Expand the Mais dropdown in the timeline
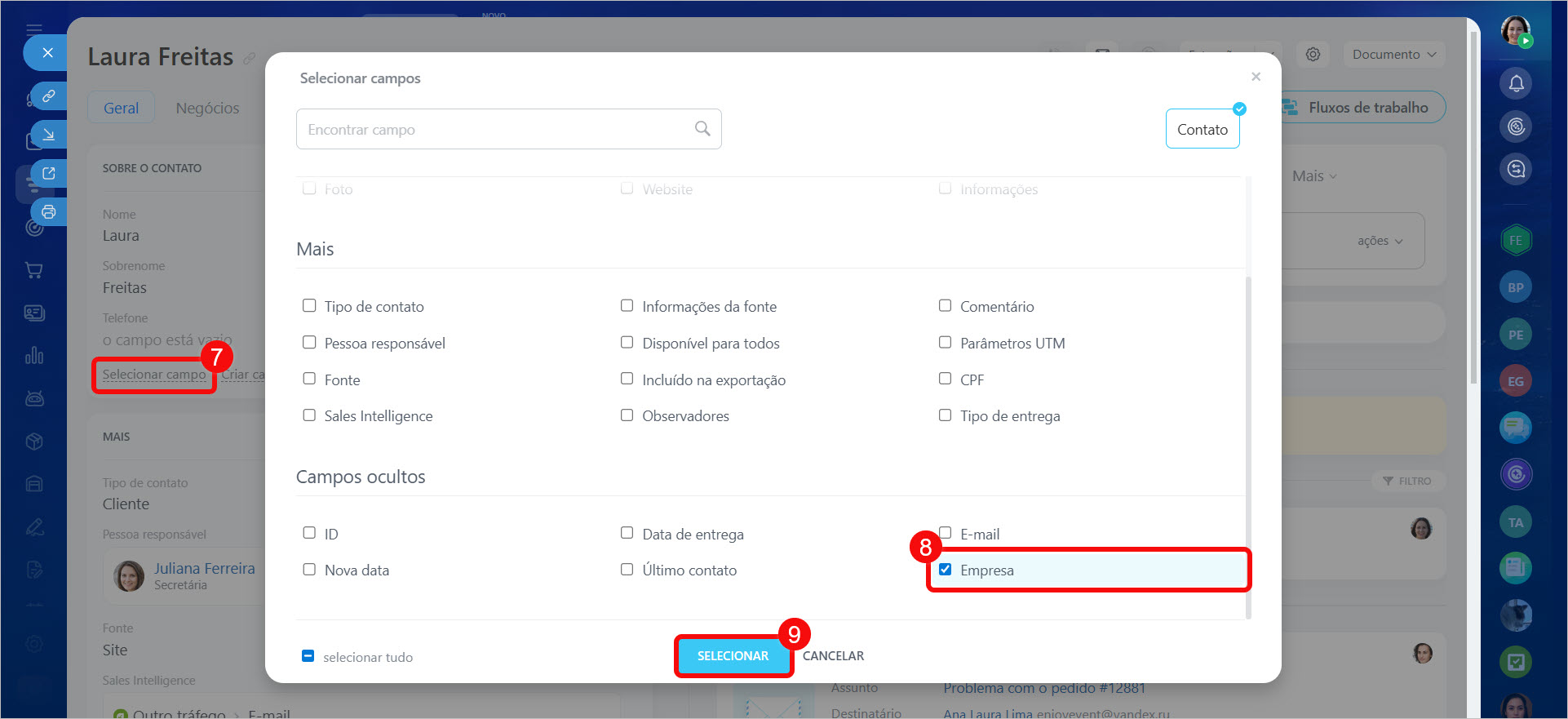1568x719 pixels. tap(1313, 176)
